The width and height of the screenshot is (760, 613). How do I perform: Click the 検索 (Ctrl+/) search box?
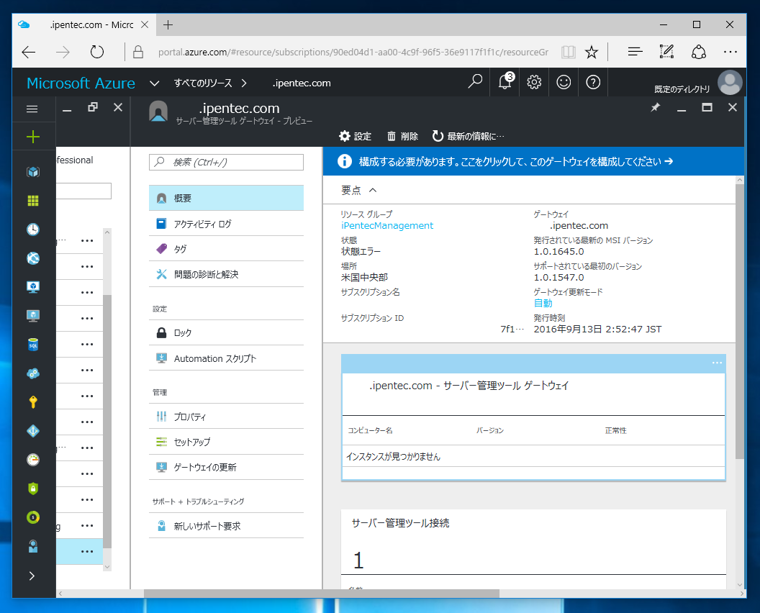226,162
